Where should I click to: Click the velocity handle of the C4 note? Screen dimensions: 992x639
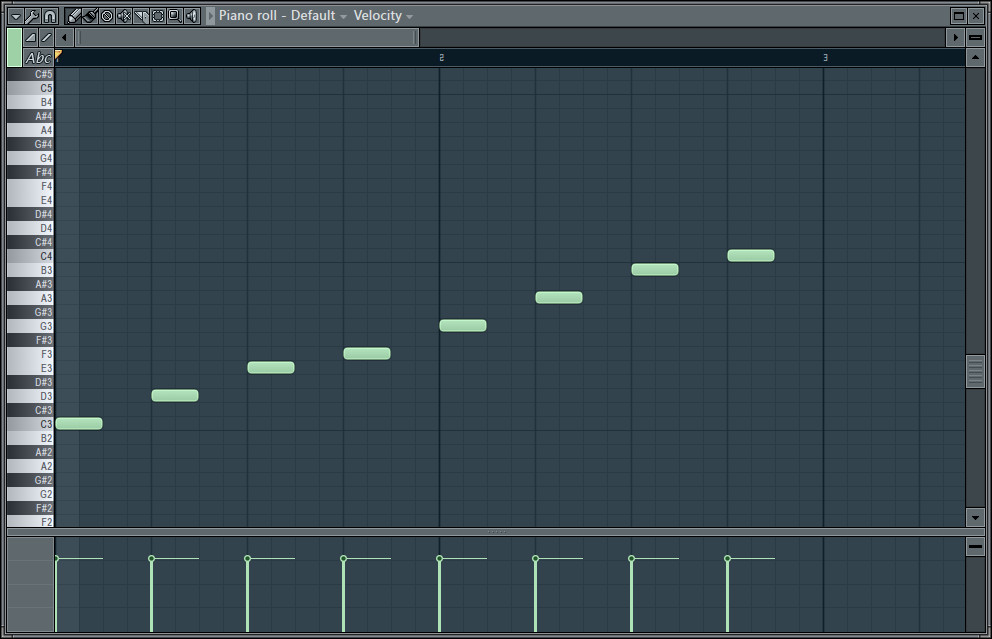[x=728, y=559]
